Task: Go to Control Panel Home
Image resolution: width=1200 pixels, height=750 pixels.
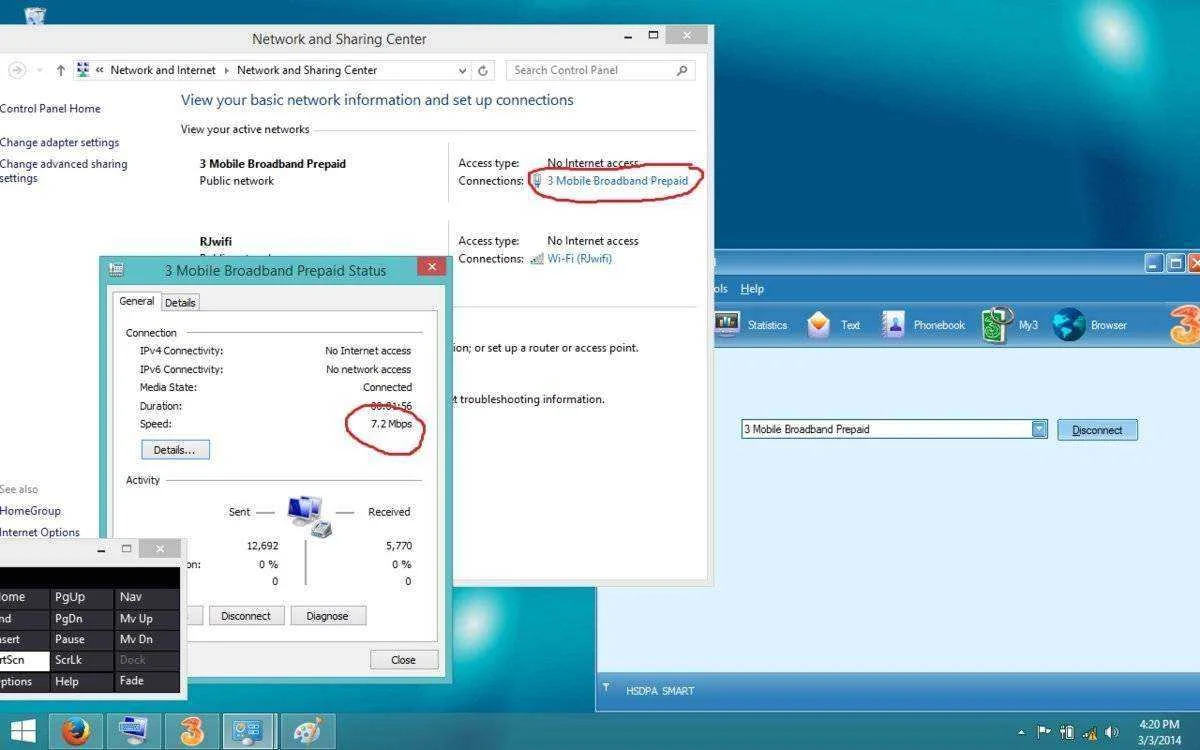Action: tap(50, 108)
